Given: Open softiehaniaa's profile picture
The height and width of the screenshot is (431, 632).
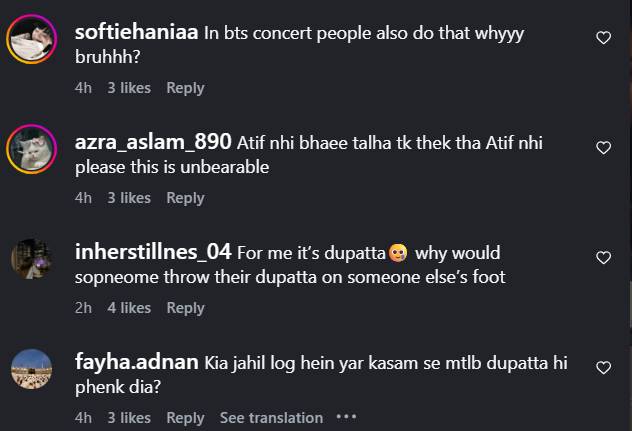Looking at the screenshot, I should pyautogui.click(x=31, y=39).
